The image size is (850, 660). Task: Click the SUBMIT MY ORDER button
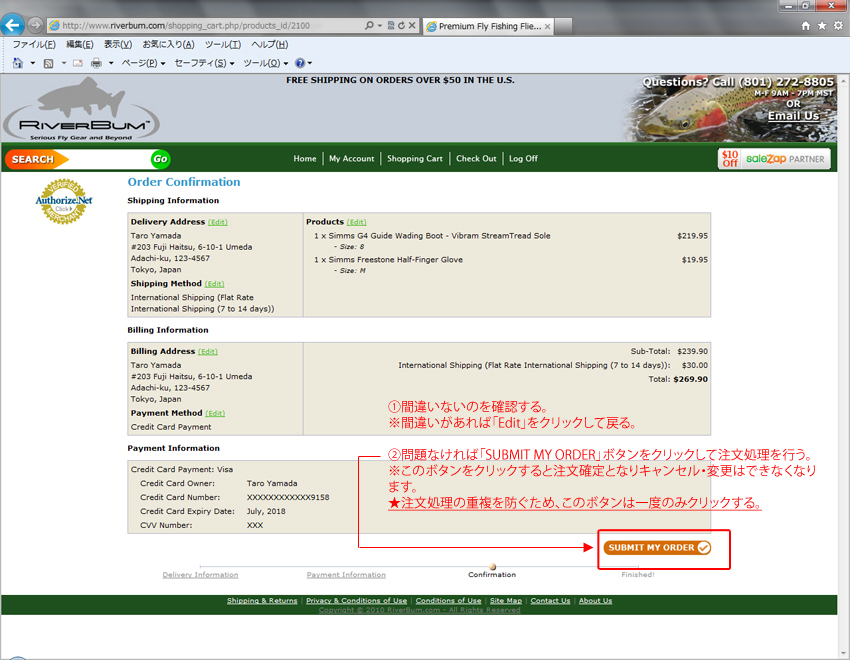657,547
